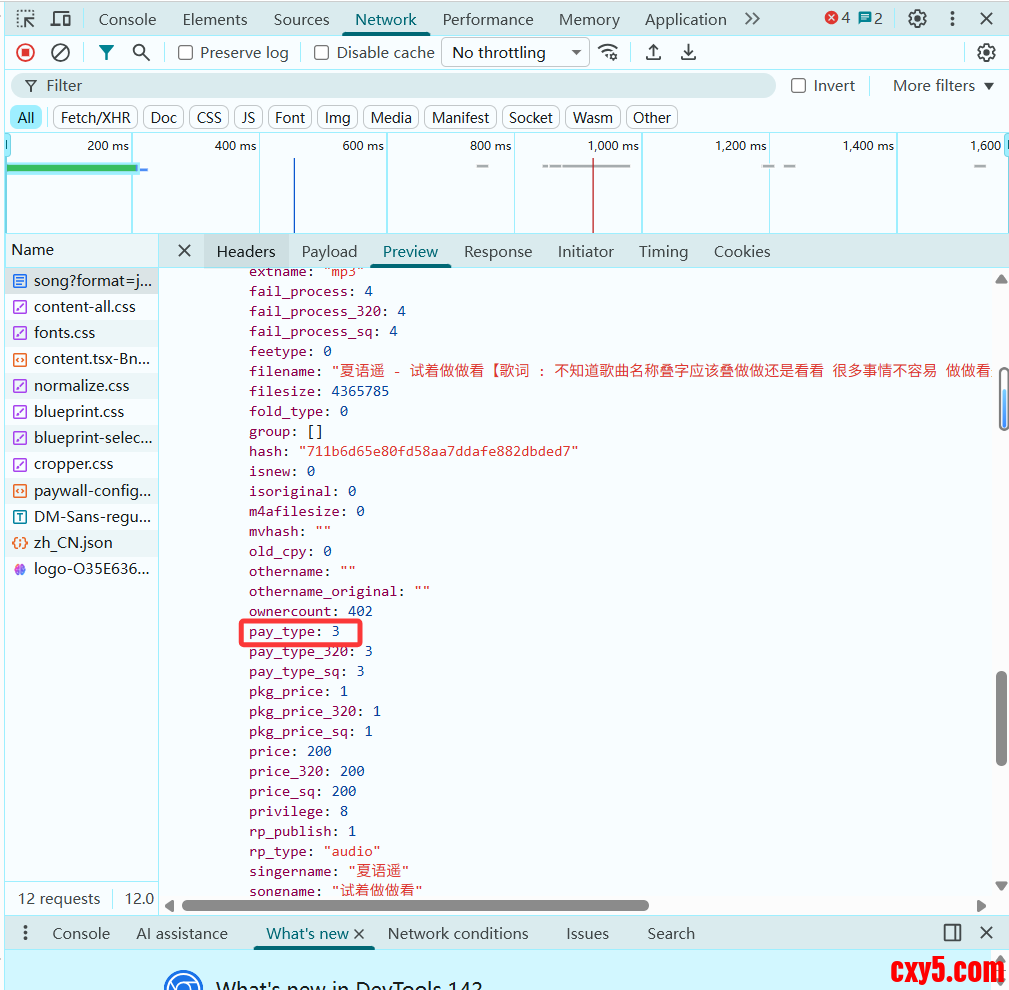Open network settings gear icon
Screen dimensions: 1009x990
coord(986,53)
